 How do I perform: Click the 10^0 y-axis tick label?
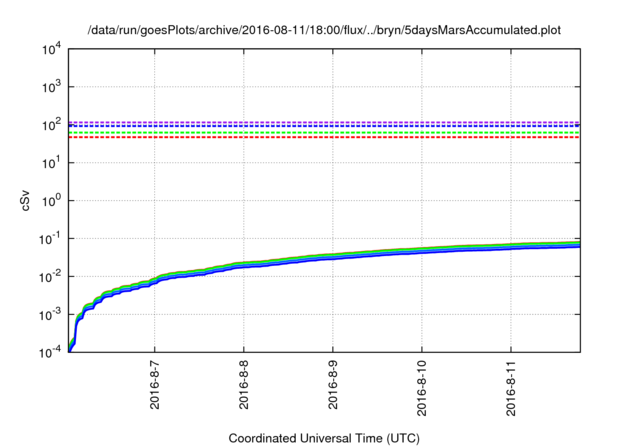(52, 201)
